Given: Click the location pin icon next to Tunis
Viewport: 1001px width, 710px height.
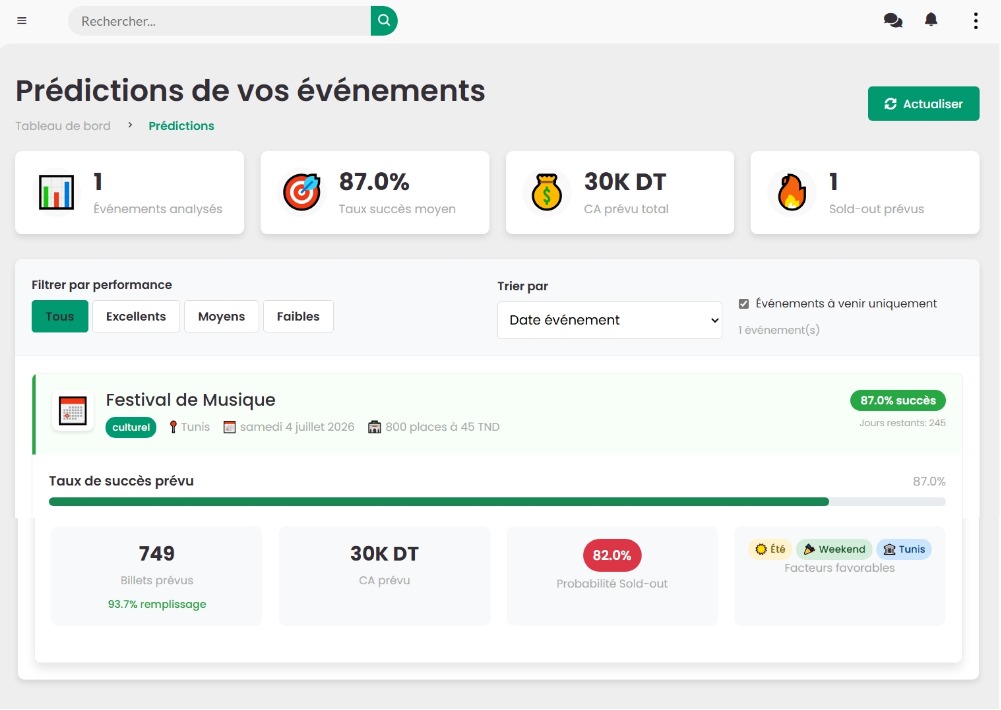Looking at the screenshot, I should pyautogui.click(x=173, y=427).
